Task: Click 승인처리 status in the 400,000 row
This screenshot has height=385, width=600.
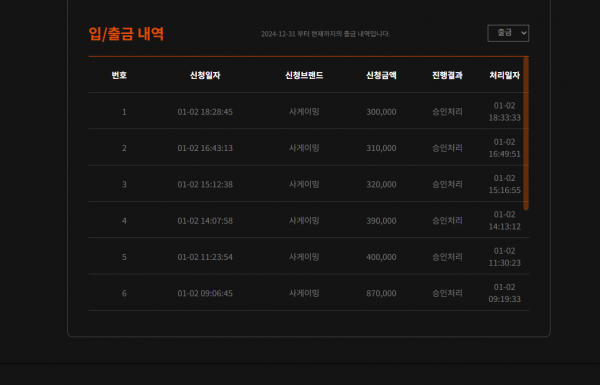Action: click(x=447, y=257)
